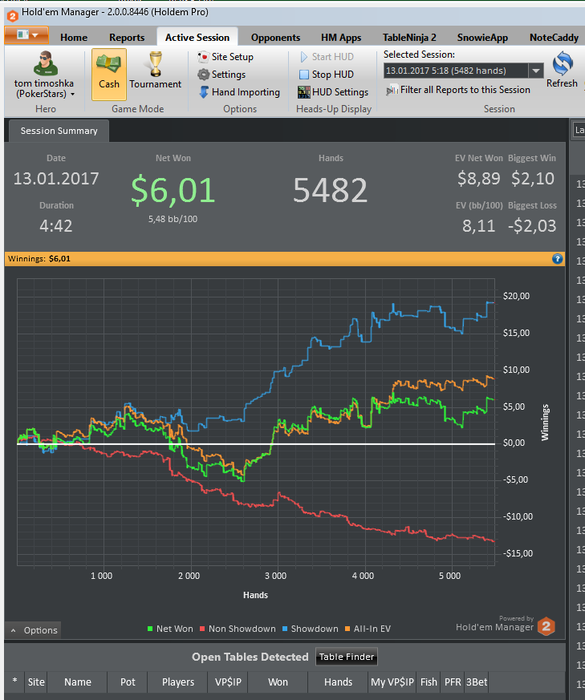The width and height of the screenshot is (585, 700).
Task: Toggle the Showdown legend entry
Action: tap(310, 629)
